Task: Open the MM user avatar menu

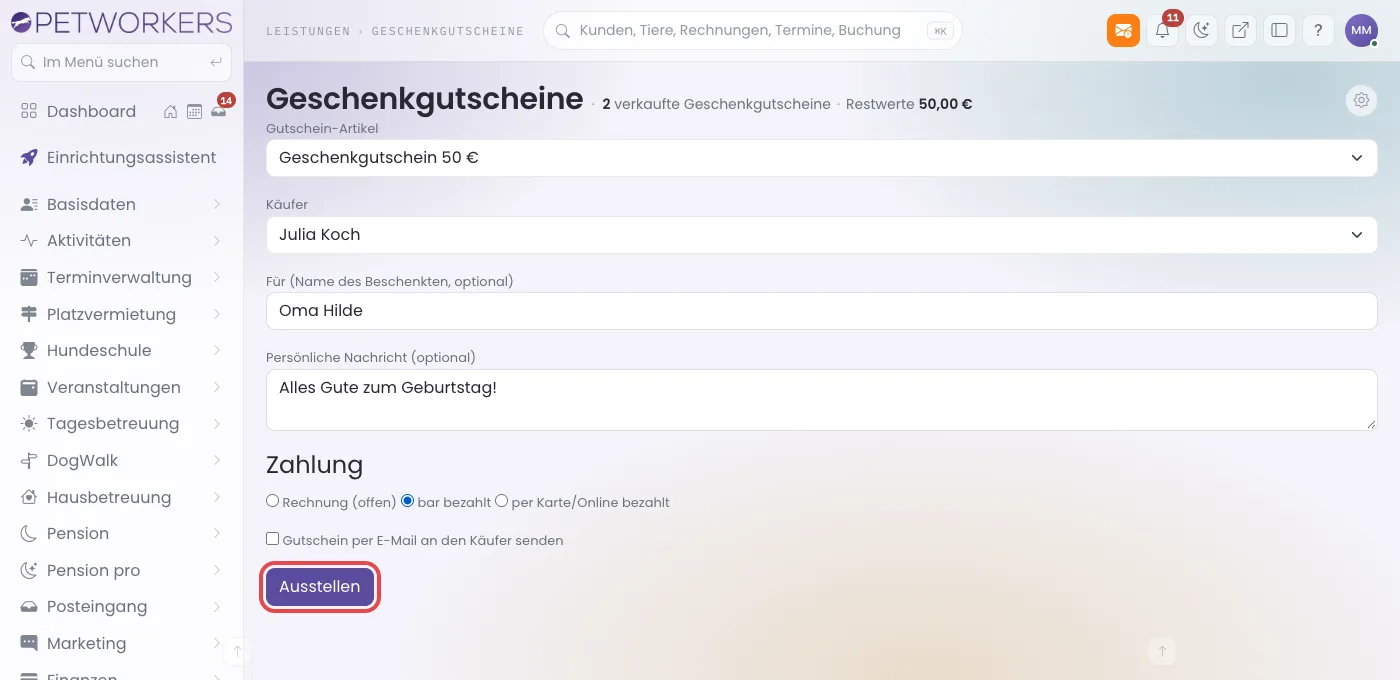Action: pyautogui.click(x=1361, y=31)
